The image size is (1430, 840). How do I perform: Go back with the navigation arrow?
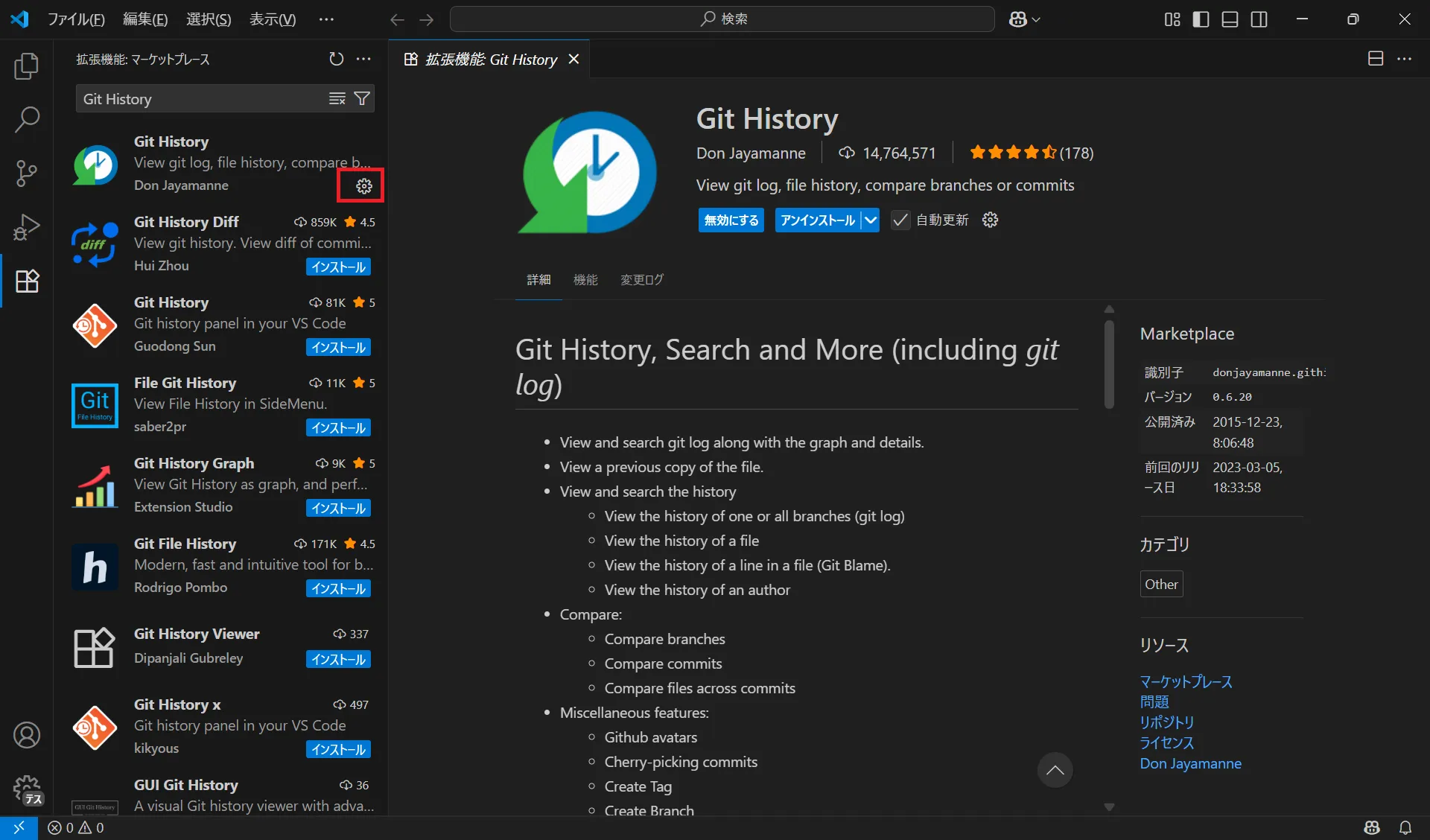397,19
